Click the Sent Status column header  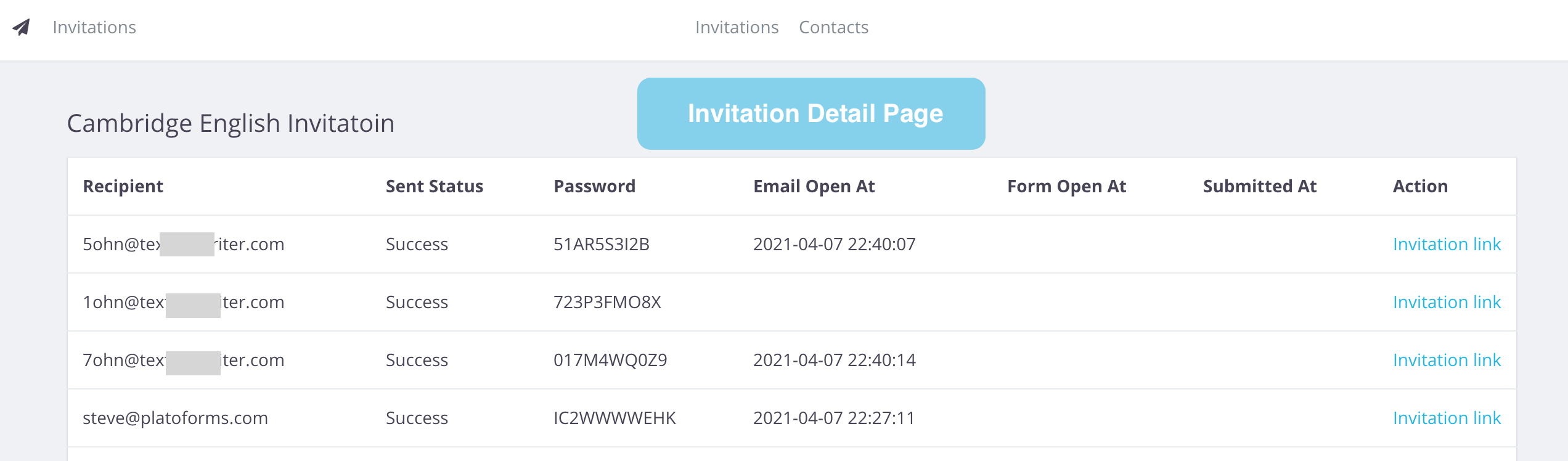(435, 186)
